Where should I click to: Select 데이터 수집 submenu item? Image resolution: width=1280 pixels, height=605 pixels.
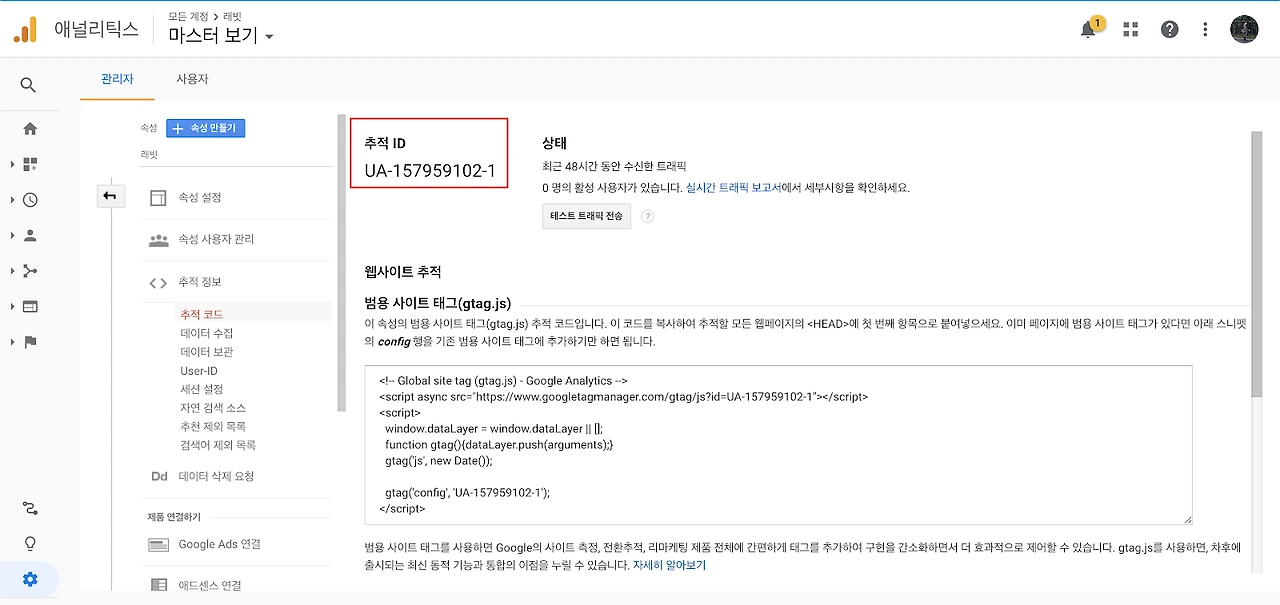pyautogui.click(x=207, y=333)
